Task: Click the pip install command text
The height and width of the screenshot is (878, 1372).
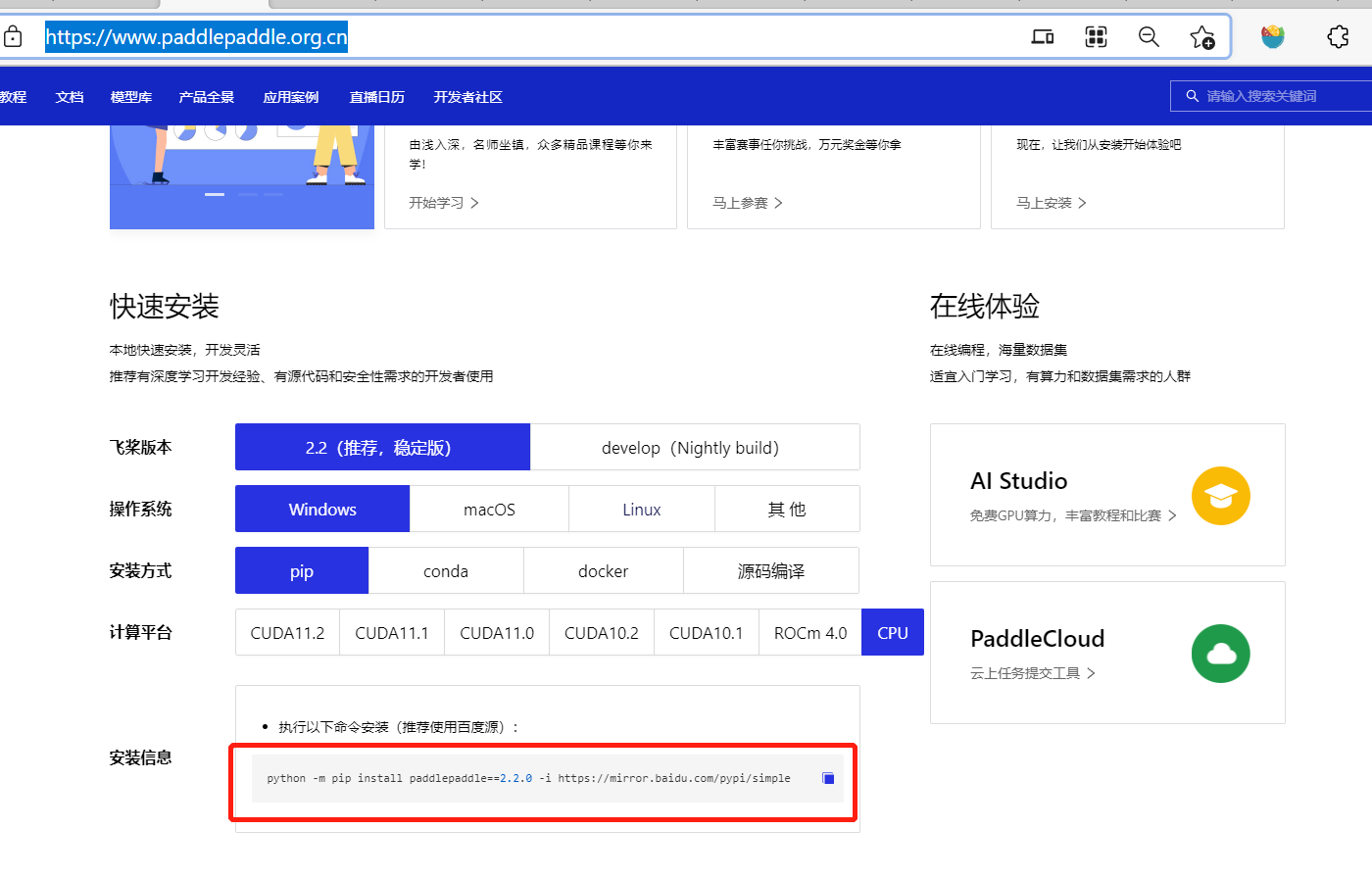Action: 528,778
